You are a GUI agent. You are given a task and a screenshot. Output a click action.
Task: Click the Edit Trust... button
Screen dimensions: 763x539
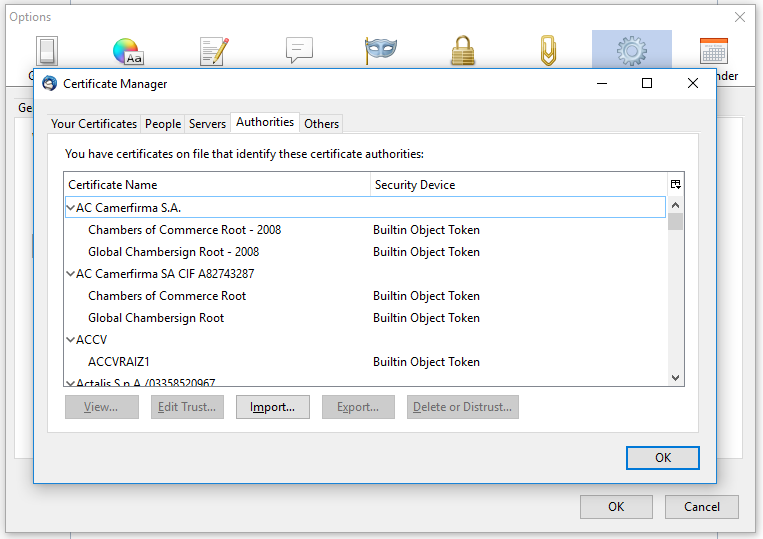pos(187,407)
